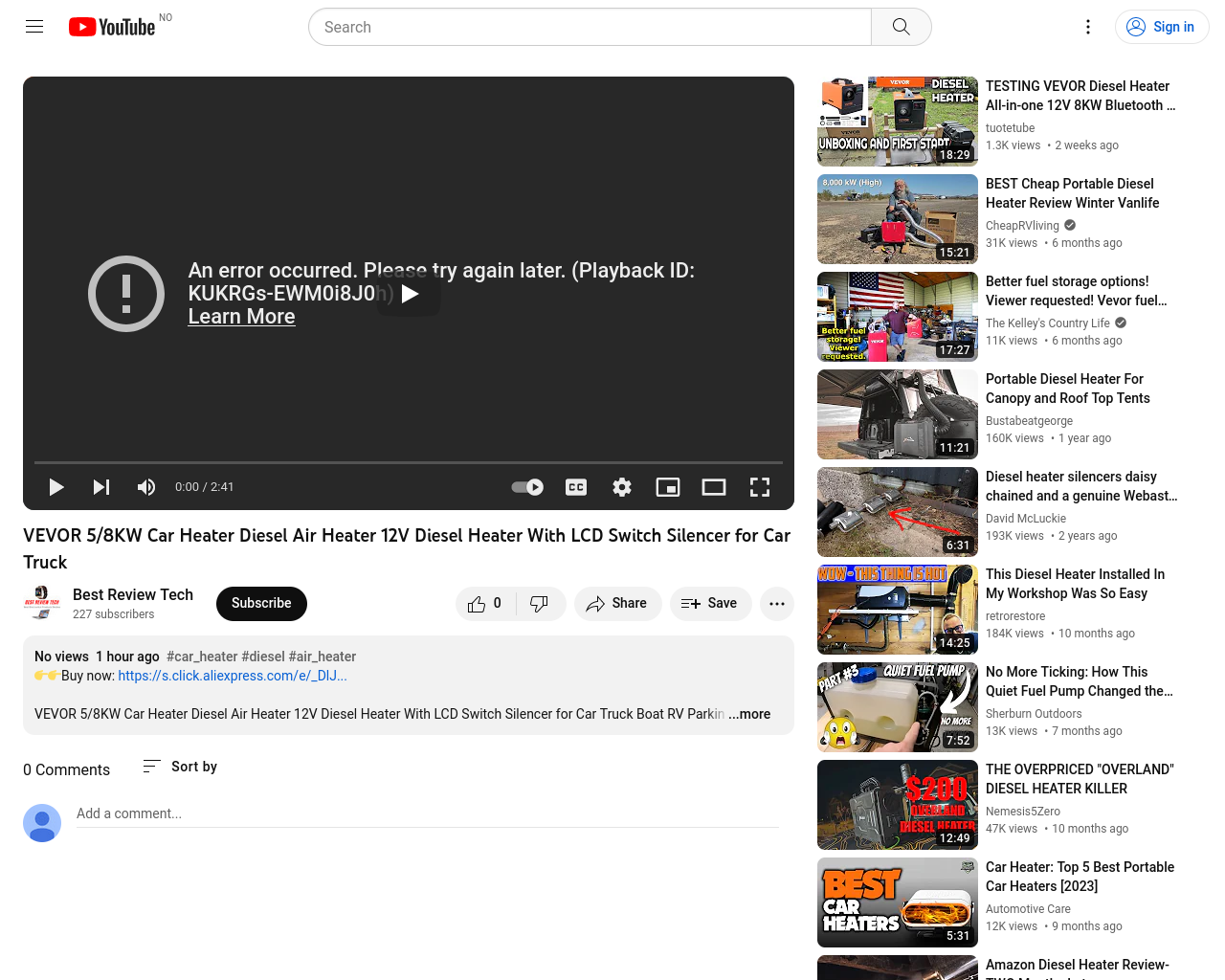Viewport: 1225px width, 980px height.
Task: Toggle closed captions (CC)
Action: pyautogui.click(x=576, y=487)
